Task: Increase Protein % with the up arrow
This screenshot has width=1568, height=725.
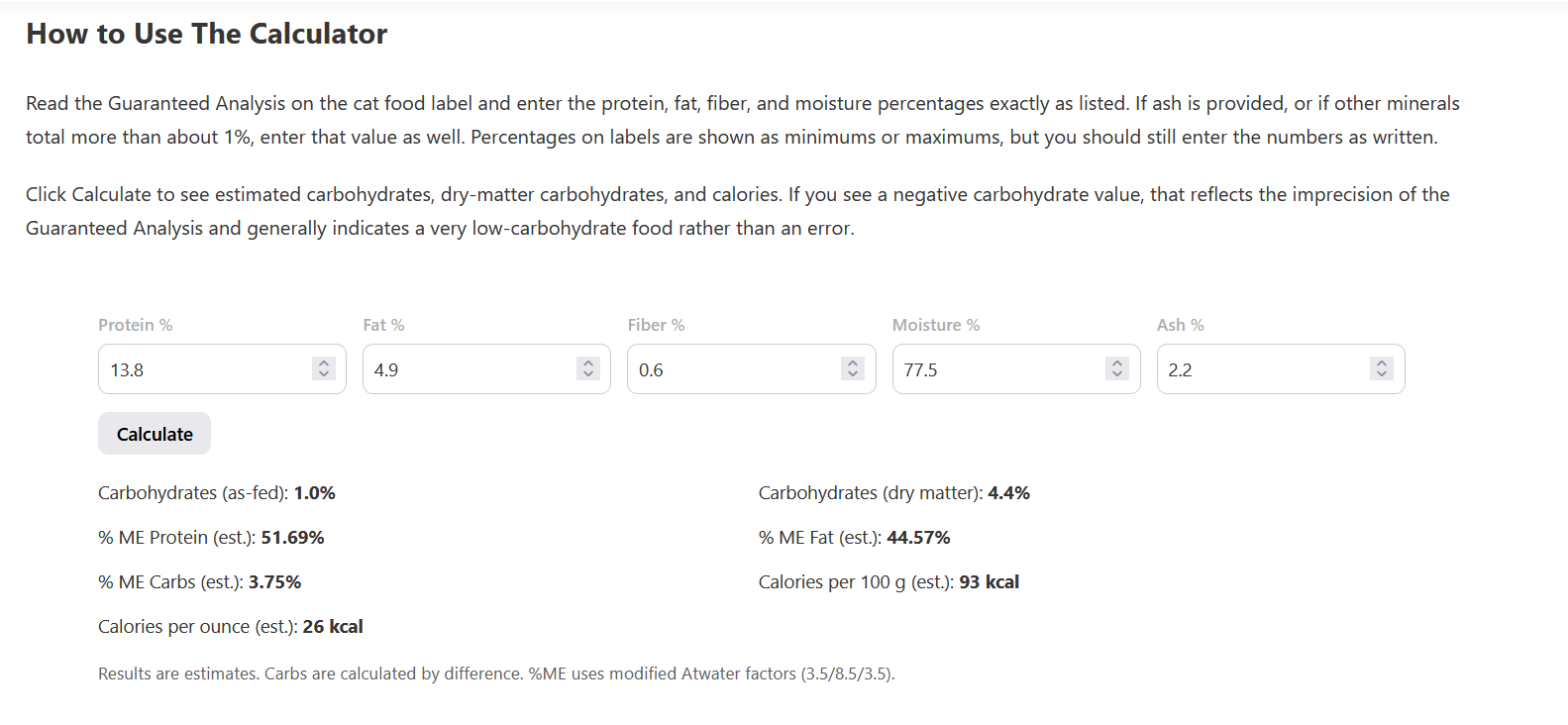Action: pos(324,363)
